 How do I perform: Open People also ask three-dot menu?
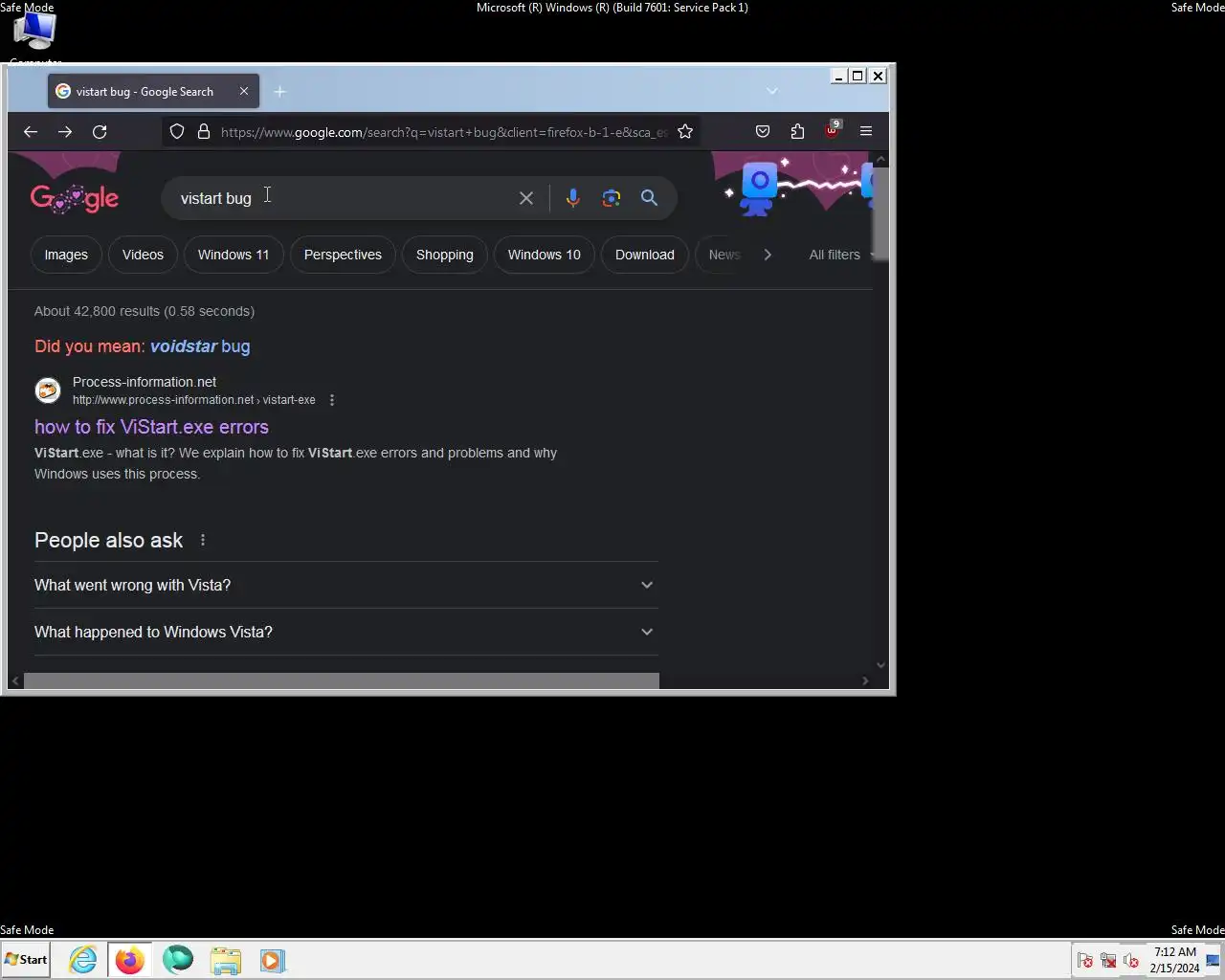pos(203,540)
